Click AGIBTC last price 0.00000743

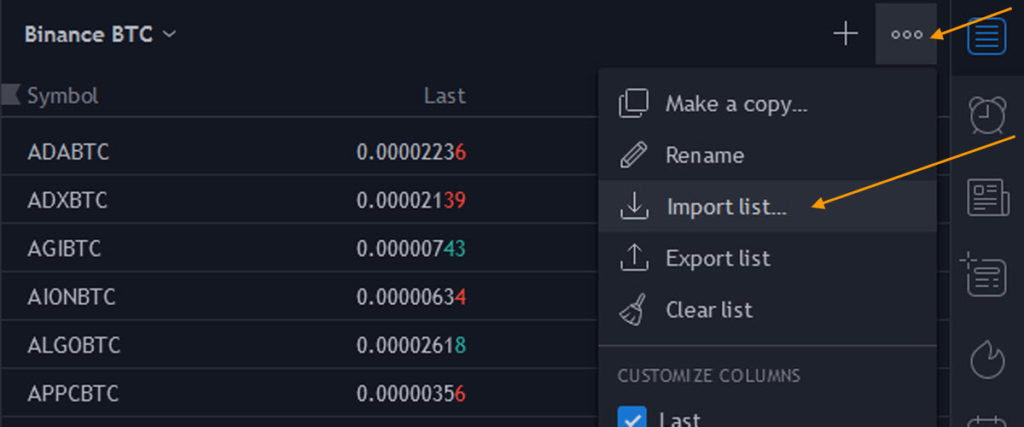coord(411,248)
